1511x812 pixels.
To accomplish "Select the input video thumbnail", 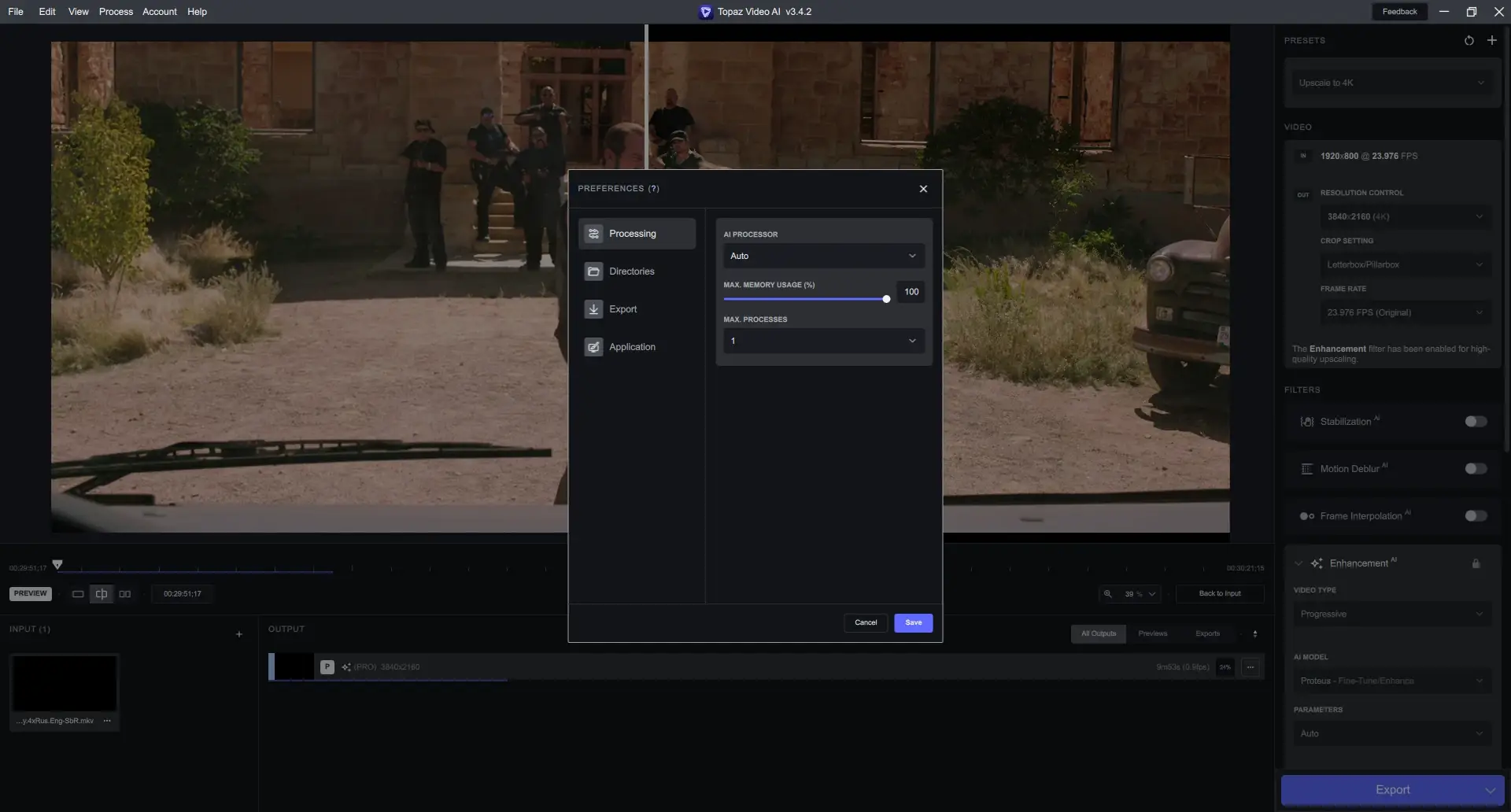I will (x=65, y=683).
